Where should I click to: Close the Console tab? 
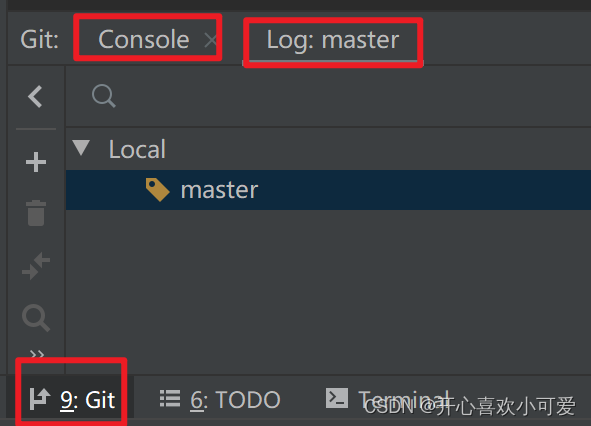pyautogui.click(x=210, y=40)
